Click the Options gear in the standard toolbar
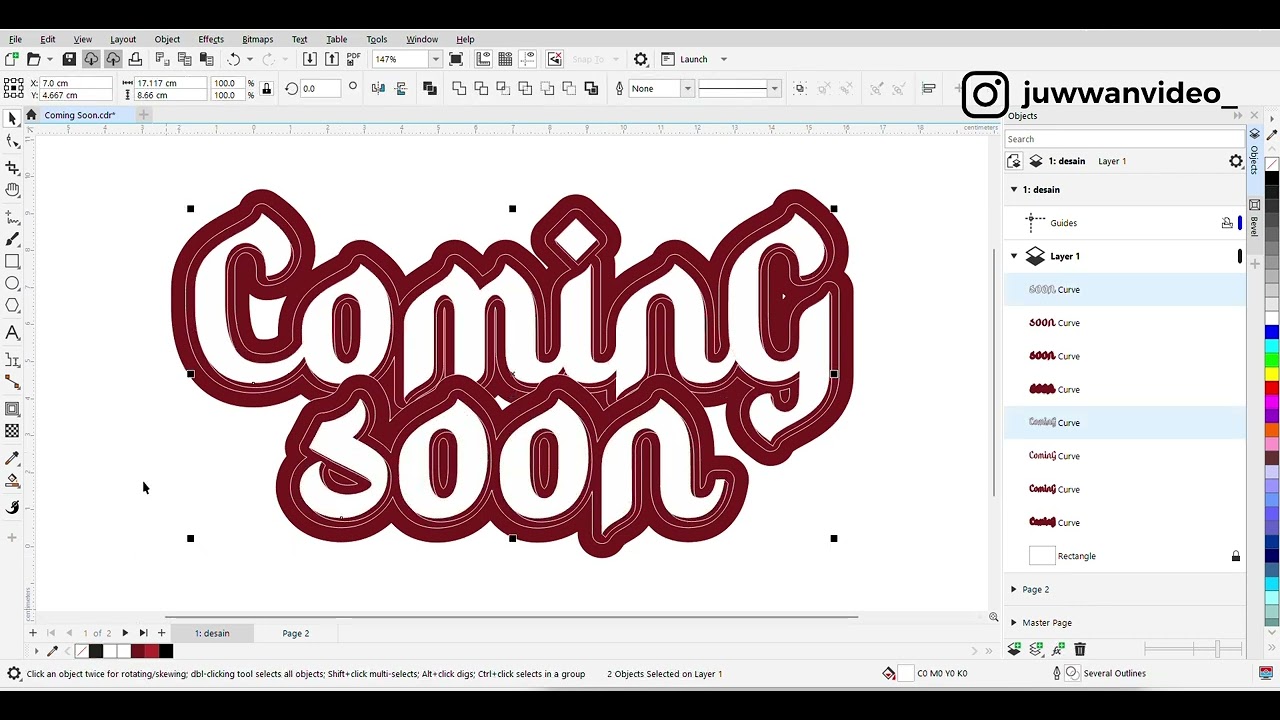This screenshot has width=1280, height=720. 641,60
